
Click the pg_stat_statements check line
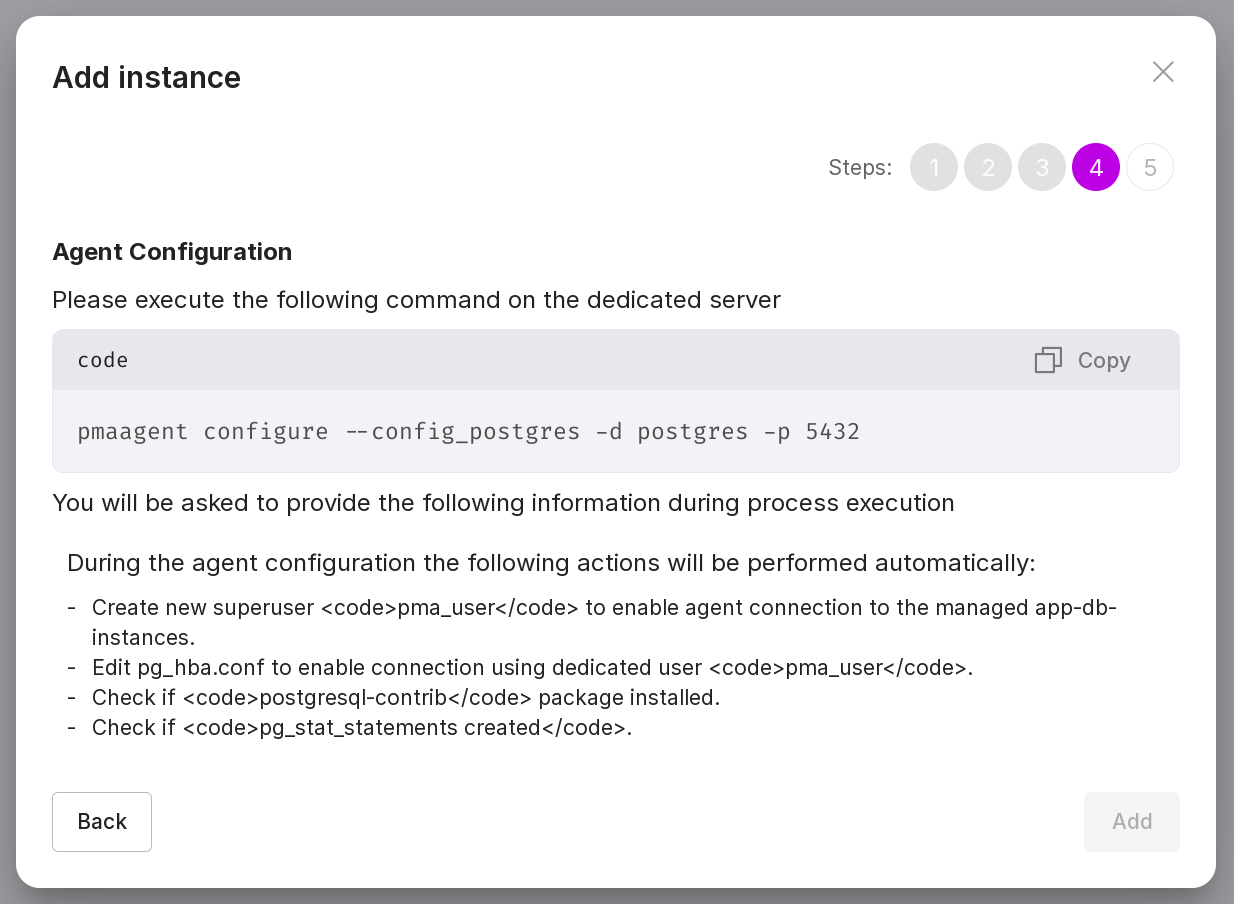(361, 728)
